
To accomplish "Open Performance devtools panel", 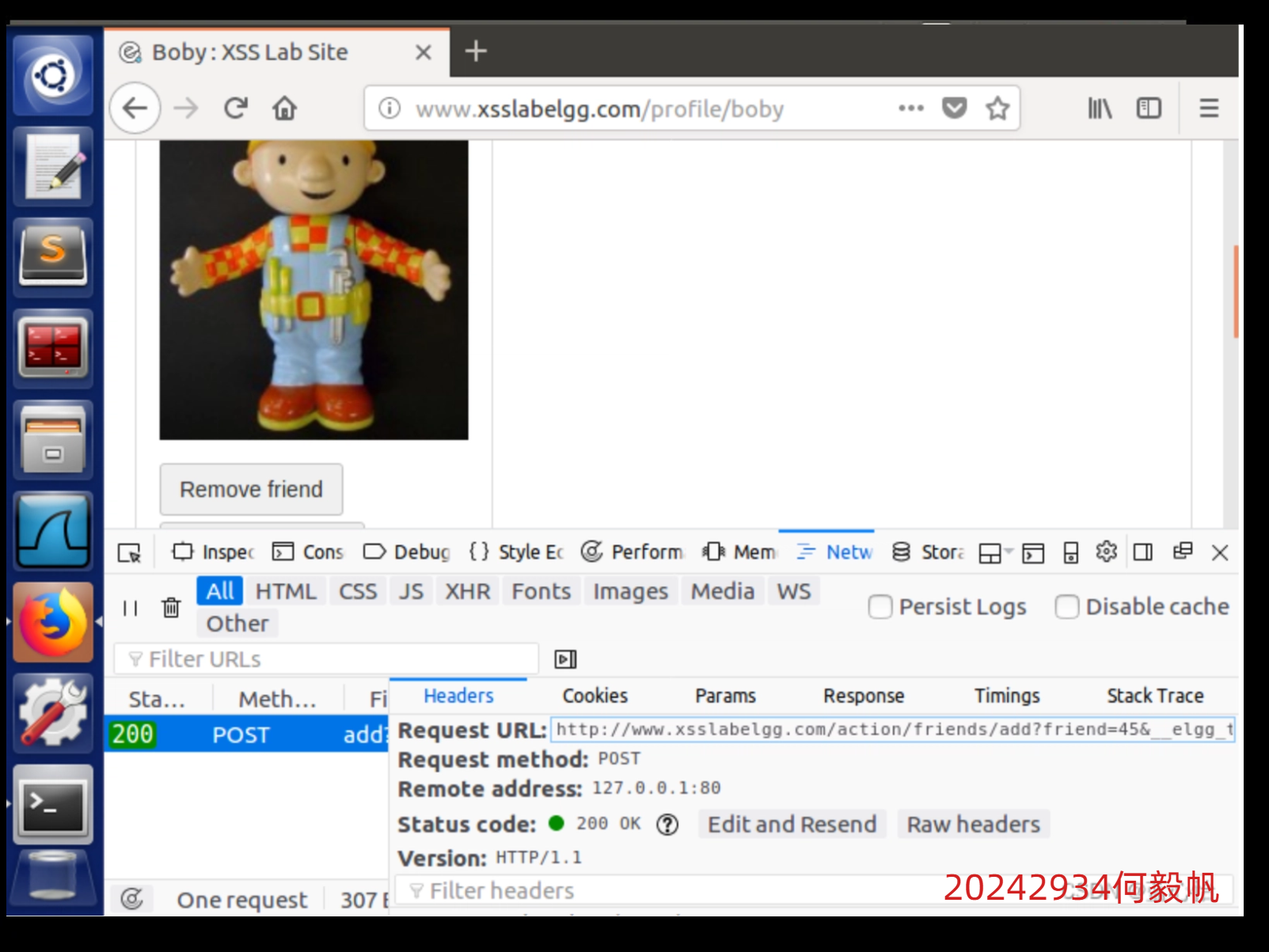I will click(x=633, y=552).
